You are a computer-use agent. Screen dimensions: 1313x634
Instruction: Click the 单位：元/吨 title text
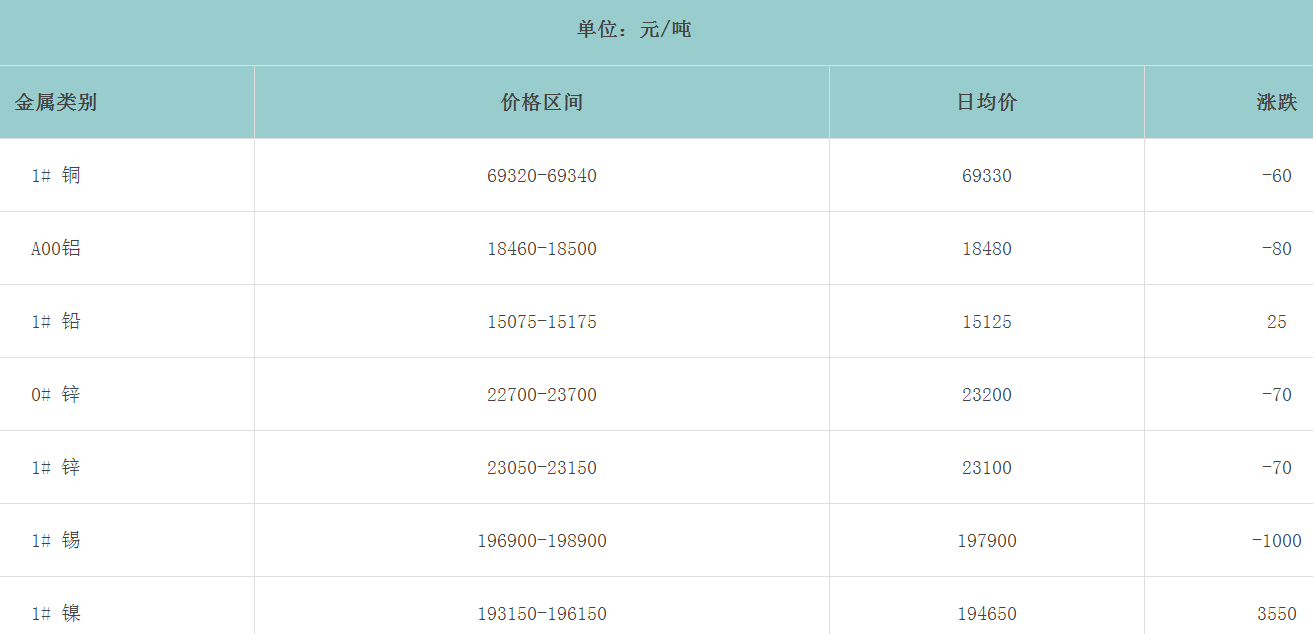tap(634, 30)
